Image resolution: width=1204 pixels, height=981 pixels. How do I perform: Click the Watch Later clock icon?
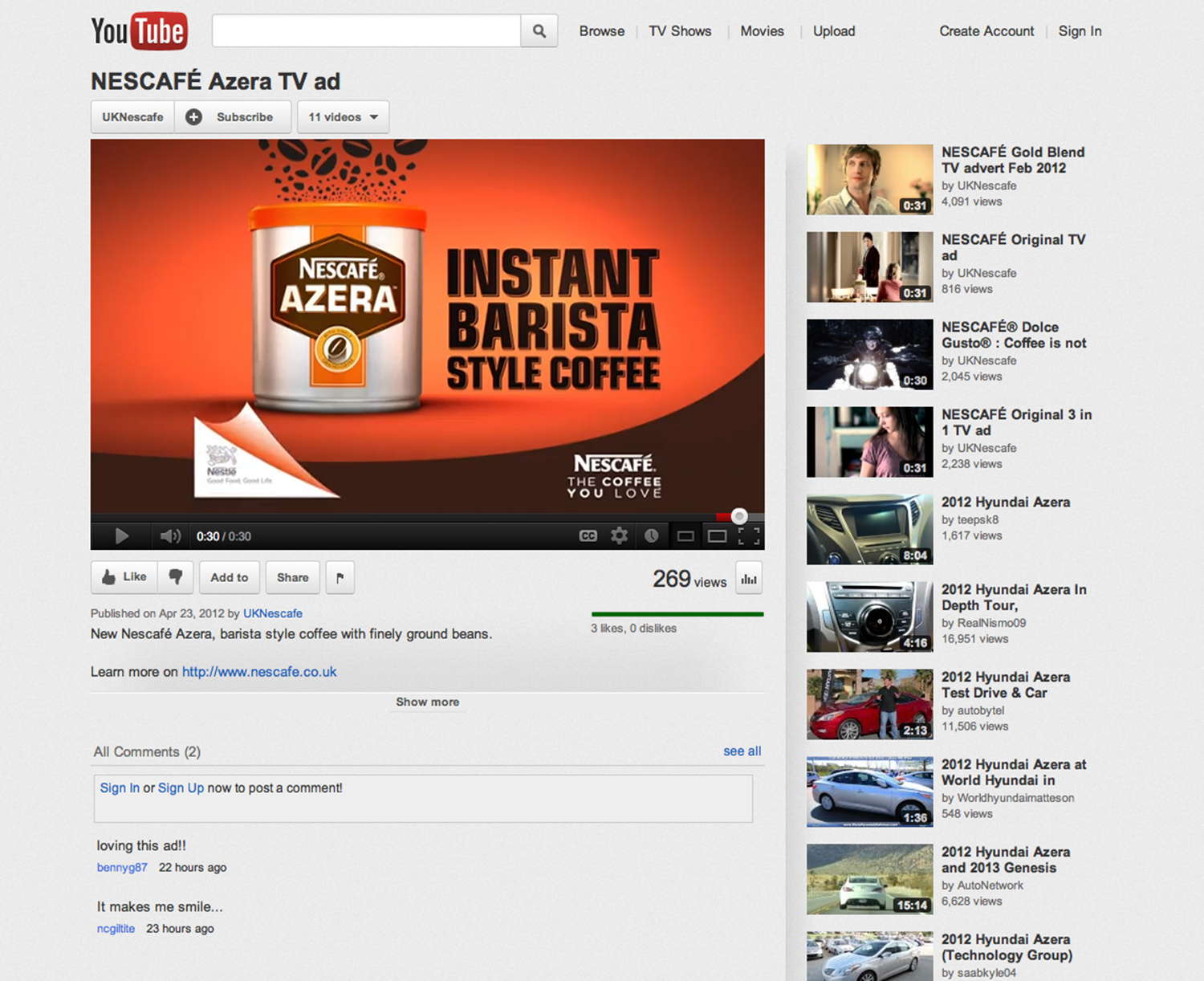pyautogui.click(x=651, y=535)
